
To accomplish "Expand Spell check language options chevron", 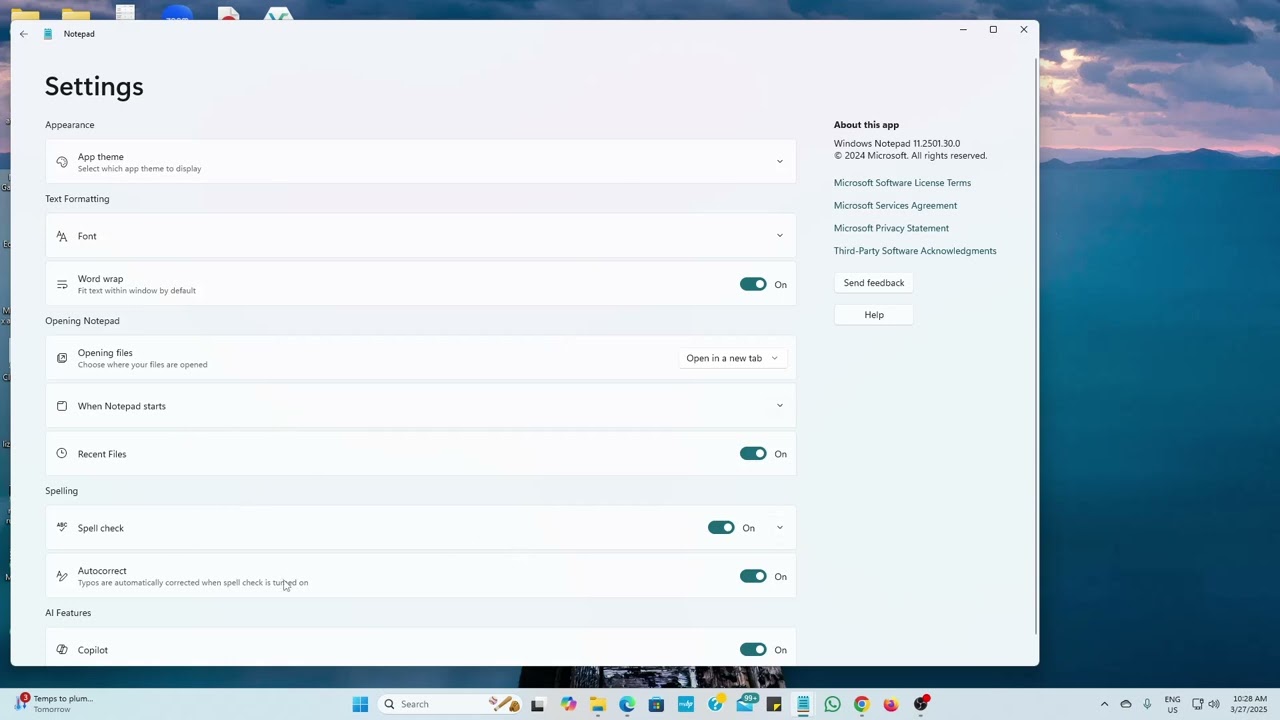I will [x=780, y=528].
